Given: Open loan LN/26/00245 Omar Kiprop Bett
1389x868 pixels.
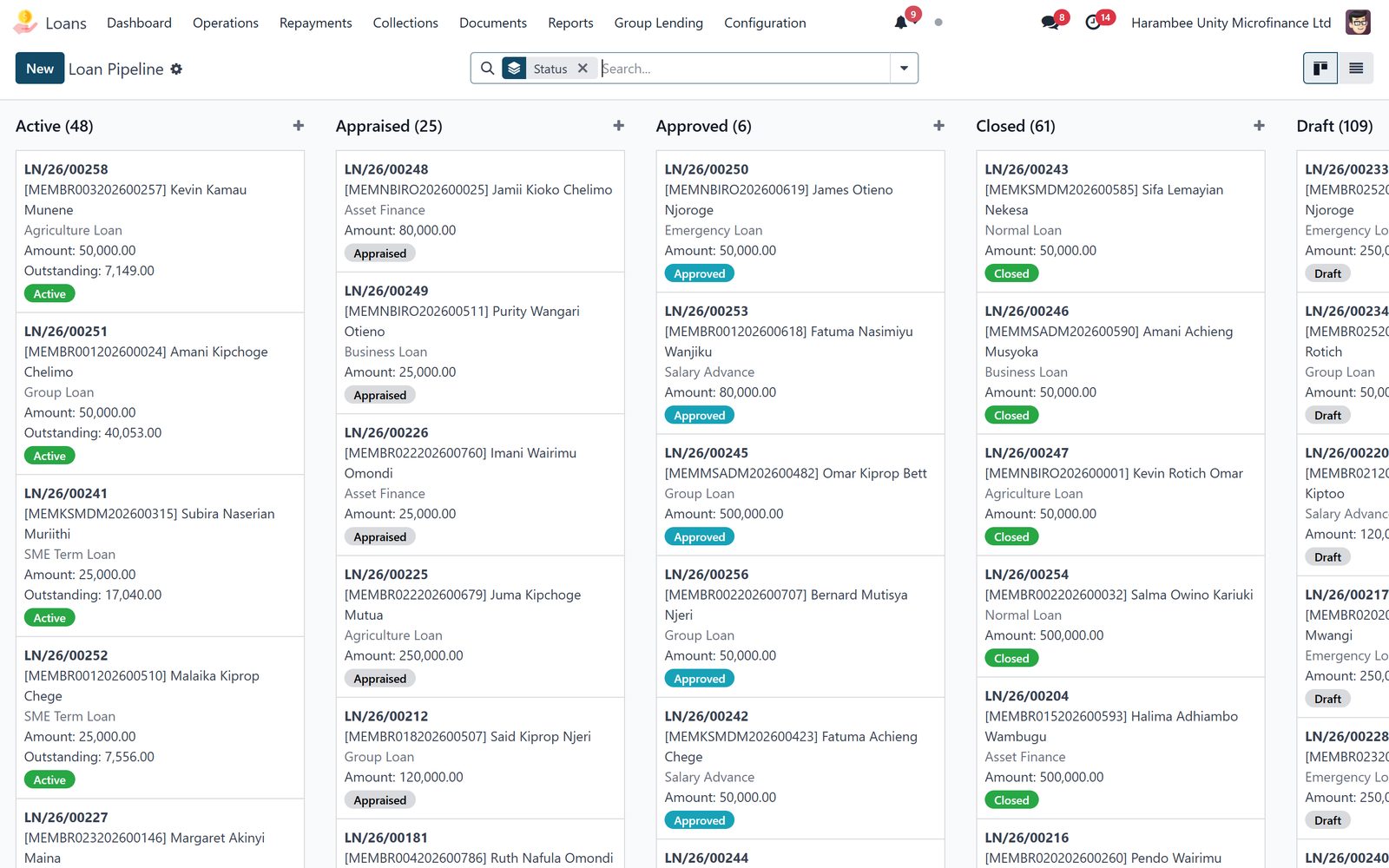Looking at the screenshot, I should pos(800,495).
